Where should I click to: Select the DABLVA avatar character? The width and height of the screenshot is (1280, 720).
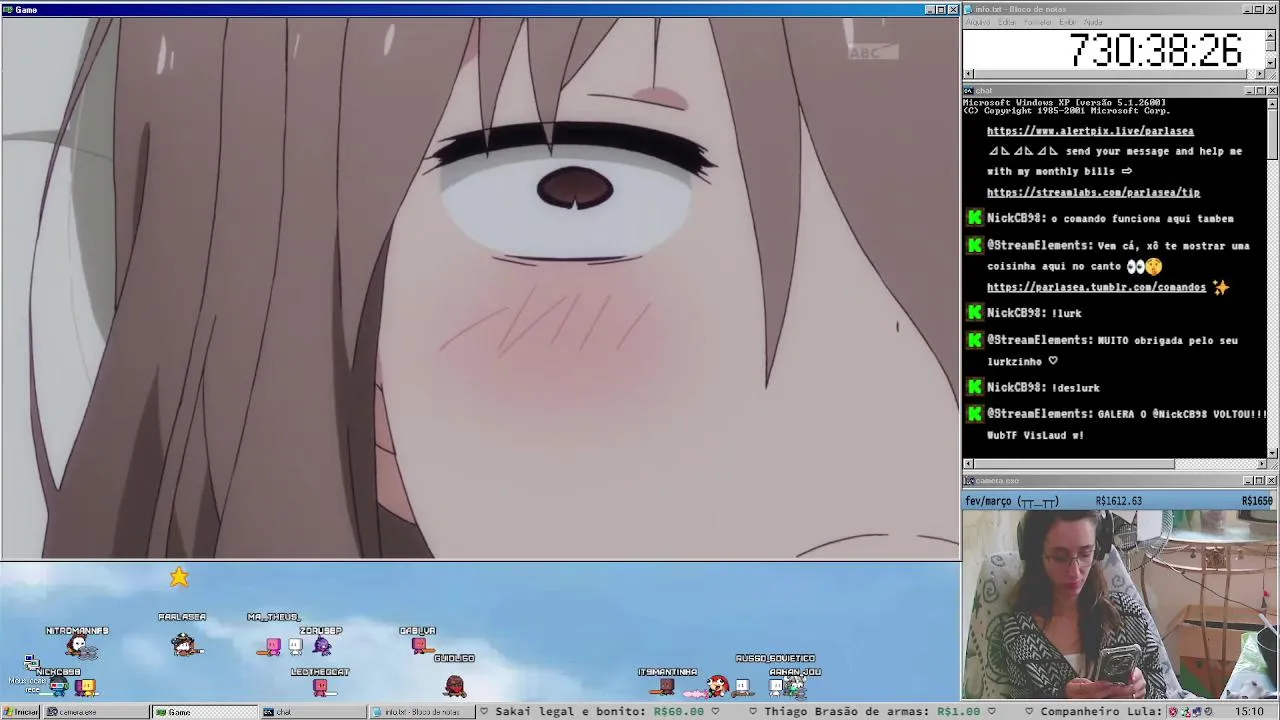point(419,646)
